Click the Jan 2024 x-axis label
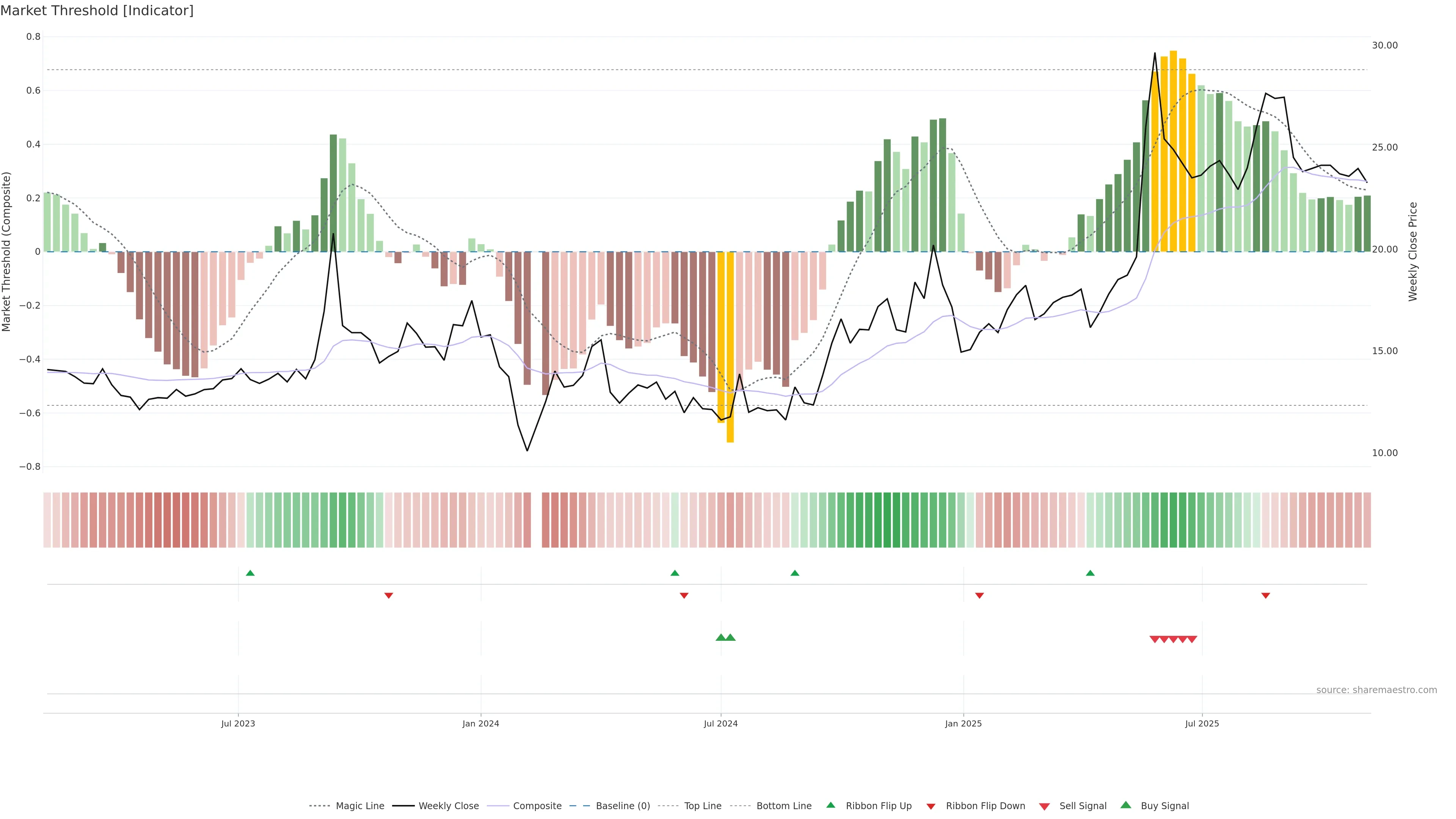1456x819 pixels. pos(480,723)
